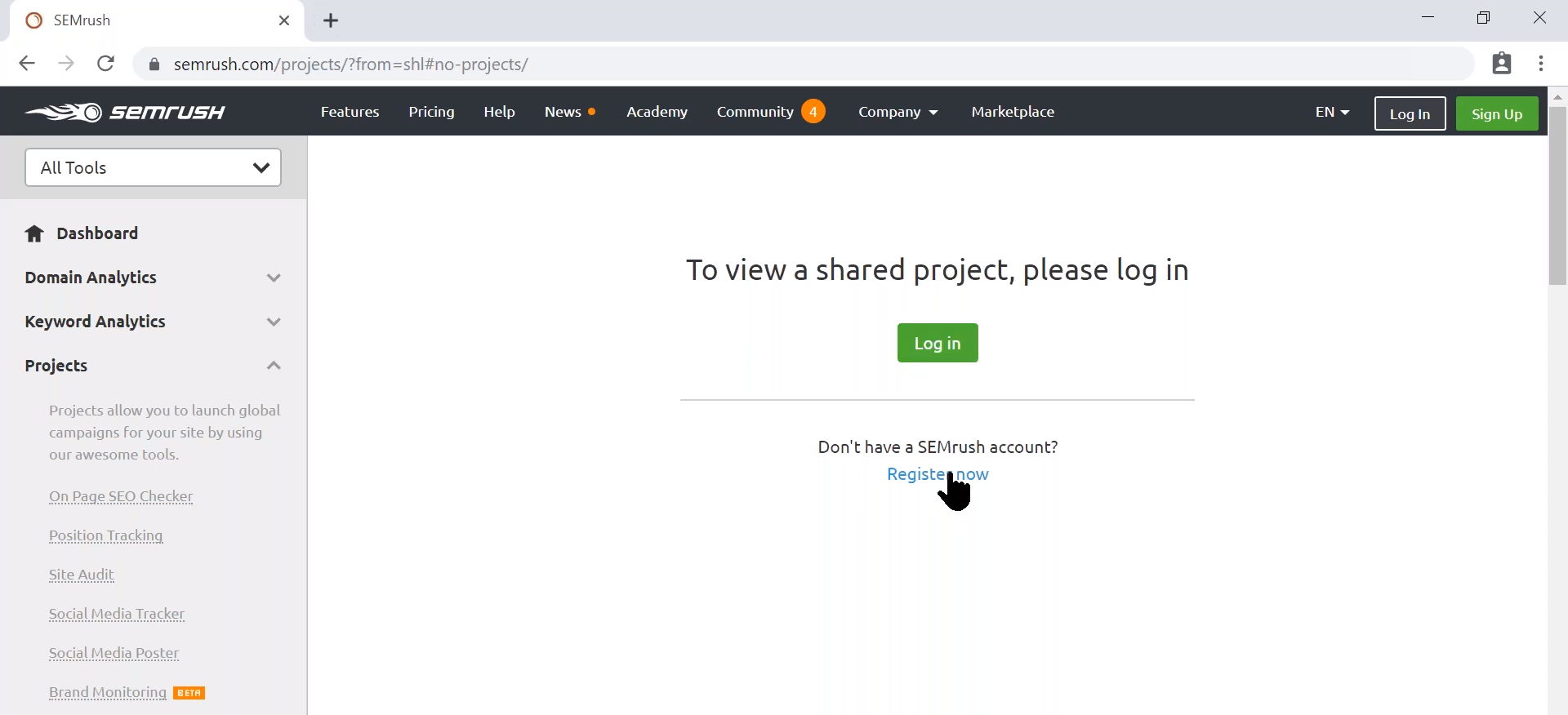Open the Features menu item
1568x715 pixels.
click(350, 112)
